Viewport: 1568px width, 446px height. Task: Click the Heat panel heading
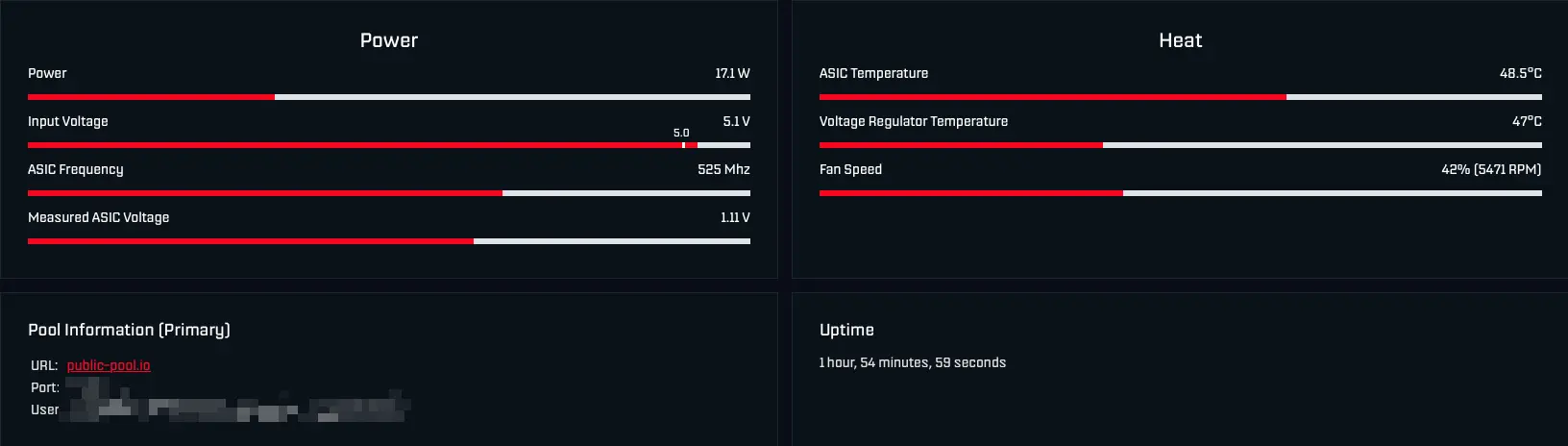coord(1180,40)
